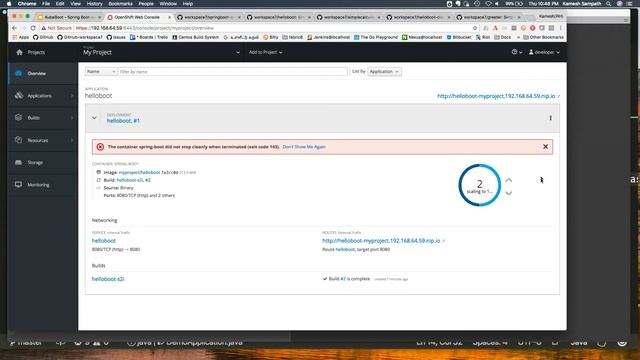
Task: Collapse the helloboot deployment row
Action: click(94, 118)
